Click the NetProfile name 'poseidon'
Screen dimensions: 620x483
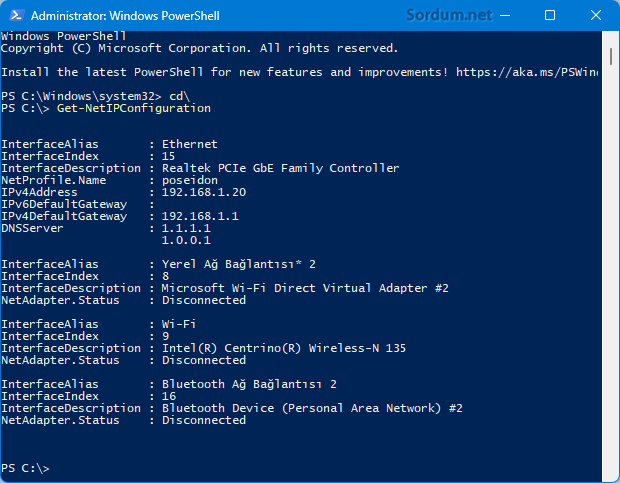(x=189, y=180)
